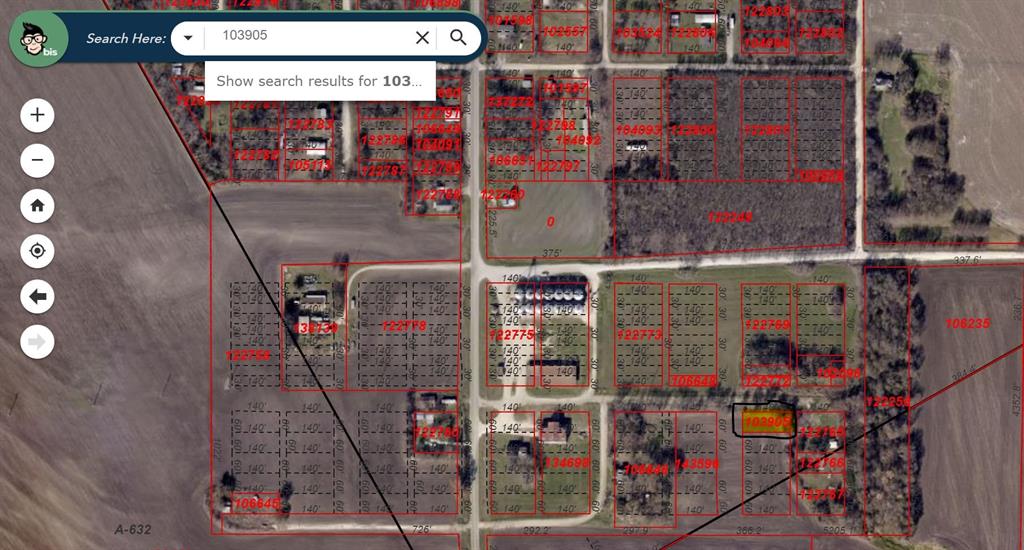Screen dimensions: 1024x550
Task: Select the parcel labeled 143596
Action: [697, 463]
